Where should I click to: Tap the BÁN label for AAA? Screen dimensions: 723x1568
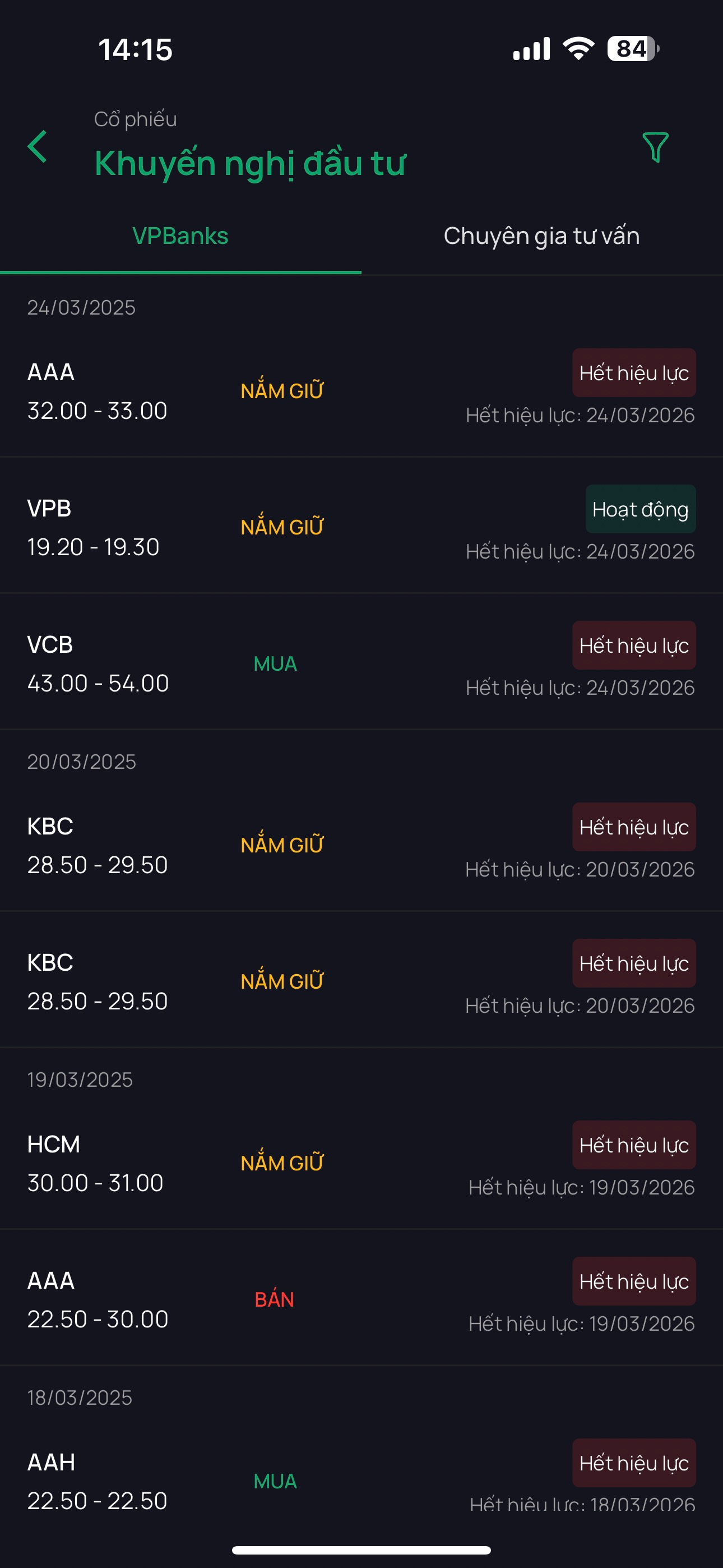click(x=275, y=1299)
